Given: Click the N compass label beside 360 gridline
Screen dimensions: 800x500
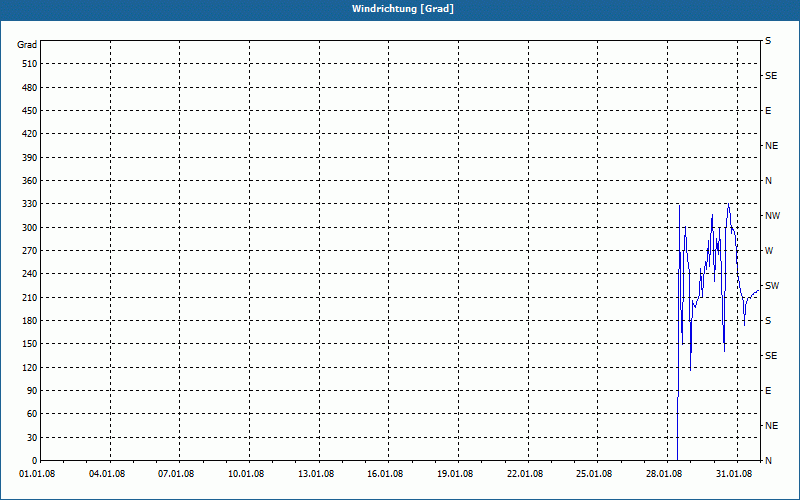Looking at the screenshot, I should click(x=768, y=181).
